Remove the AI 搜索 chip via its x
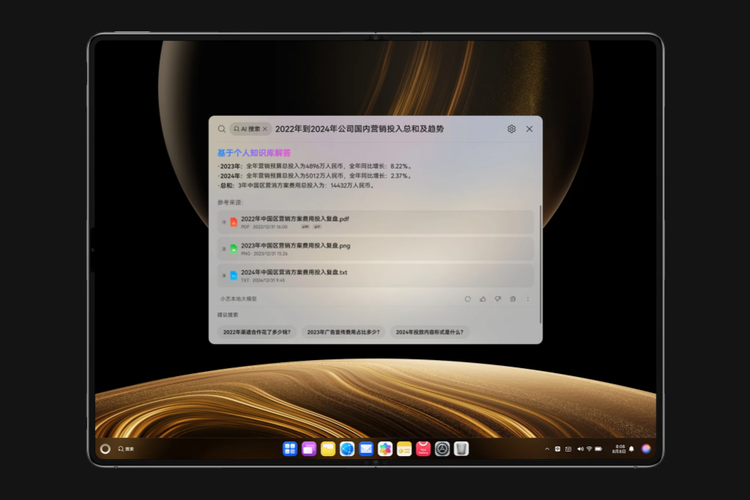 pyautogui.click(x=265, y=129)
